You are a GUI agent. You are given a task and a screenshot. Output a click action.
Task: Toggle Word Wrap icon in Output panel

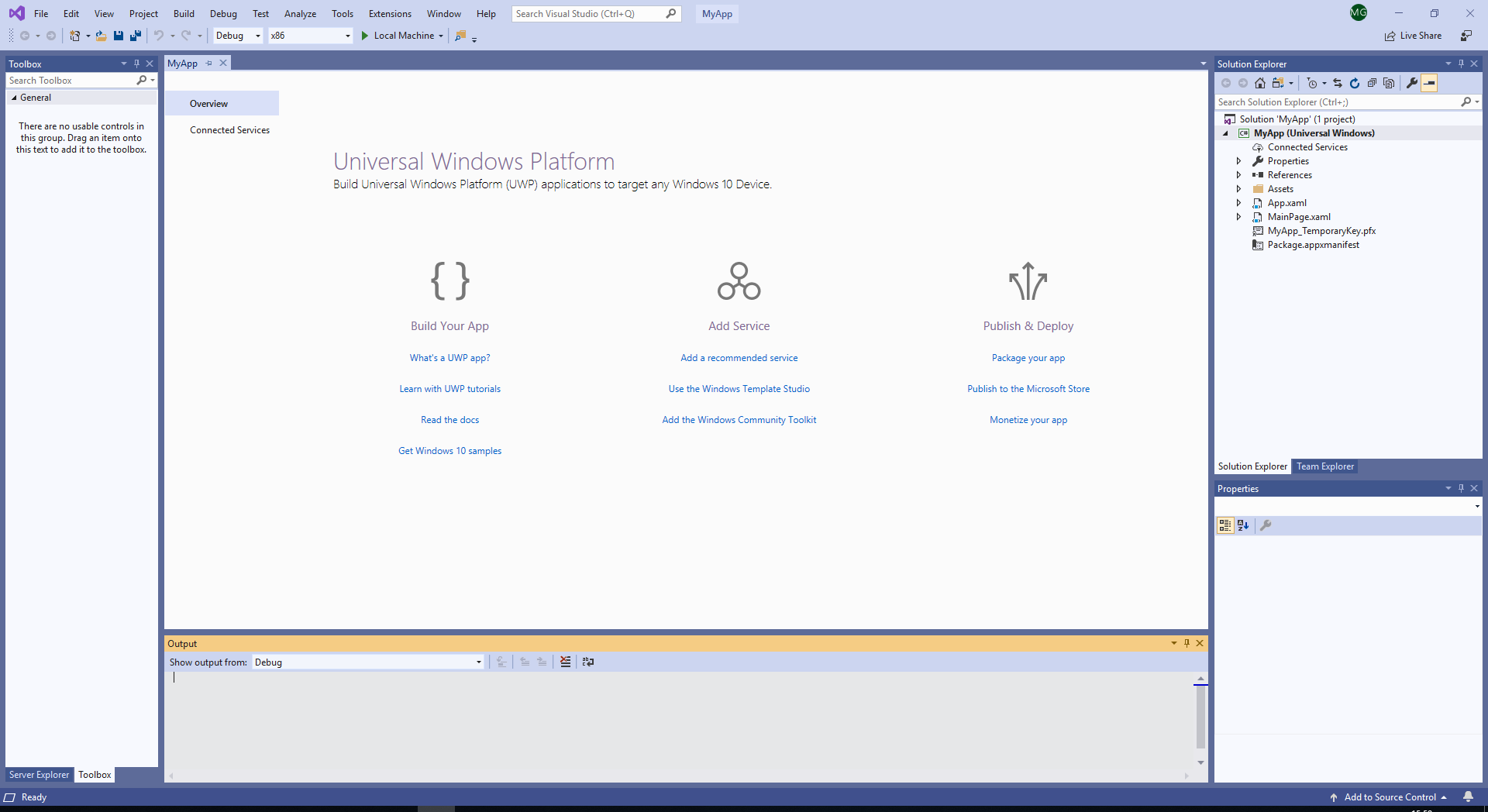click(x=588, y=662)
